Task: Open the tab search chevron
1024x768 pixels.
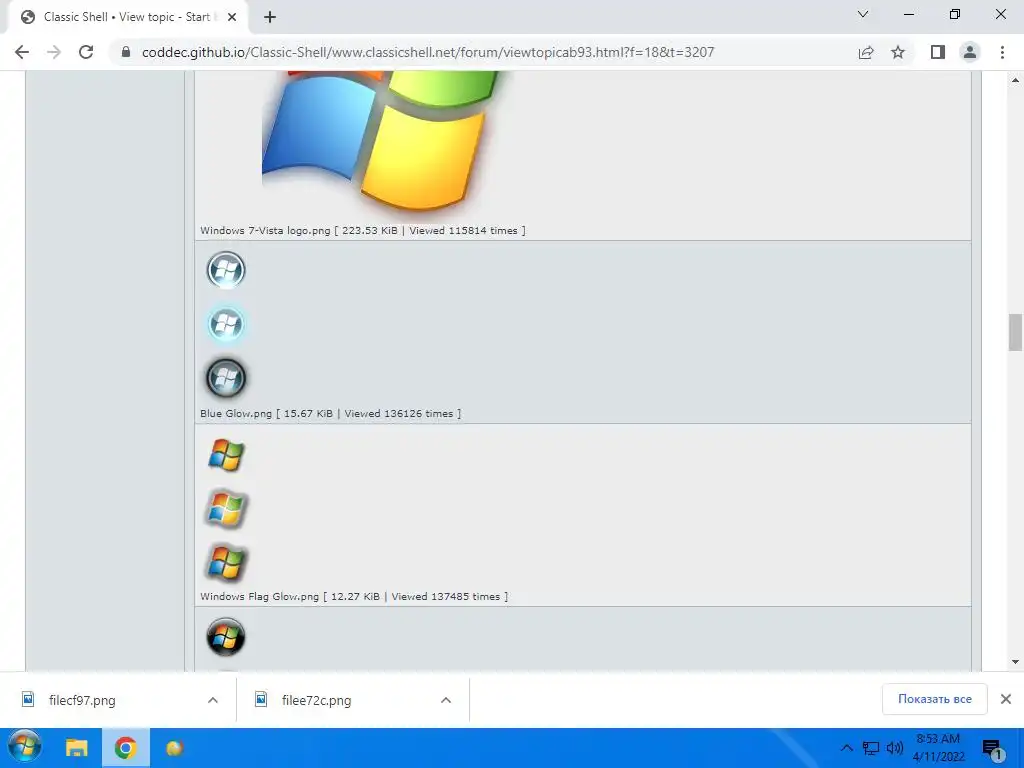Action: [x=863, y=14]
